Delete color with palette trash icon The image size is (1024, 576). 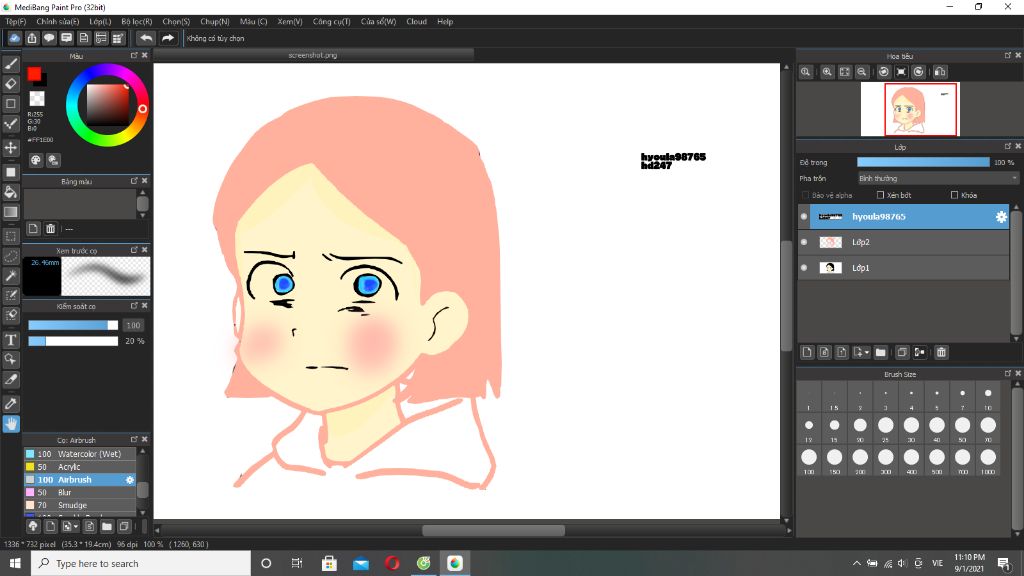click(50, 229)
